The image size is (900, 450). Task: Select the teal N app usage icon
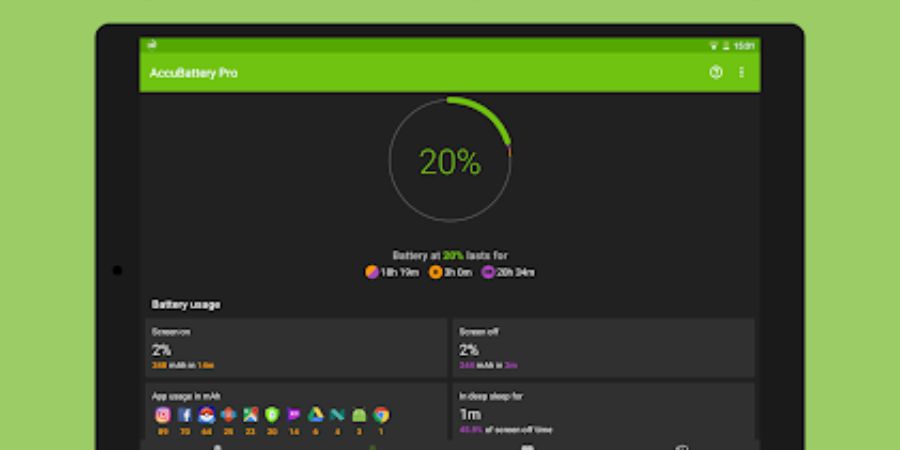338,415
